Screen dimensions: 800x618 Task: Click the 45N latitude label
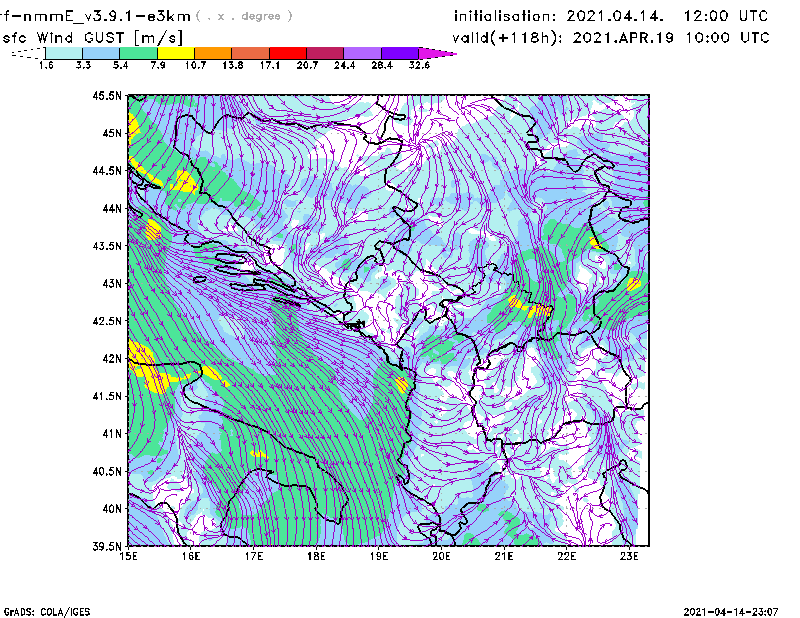(112, 133)
